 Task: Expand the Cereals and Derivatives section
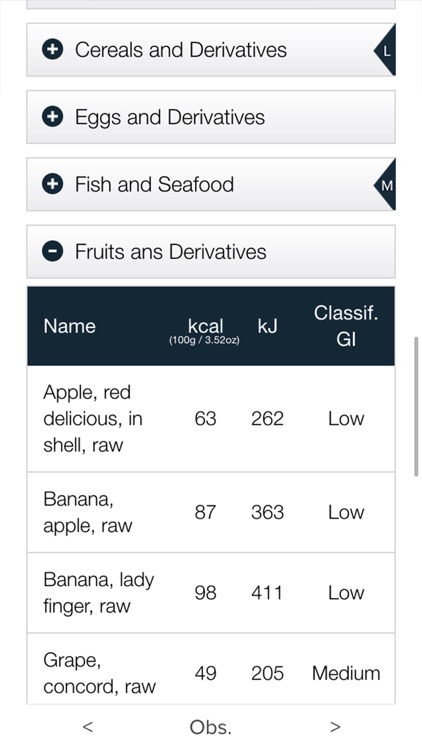click(x=211, y=50)
